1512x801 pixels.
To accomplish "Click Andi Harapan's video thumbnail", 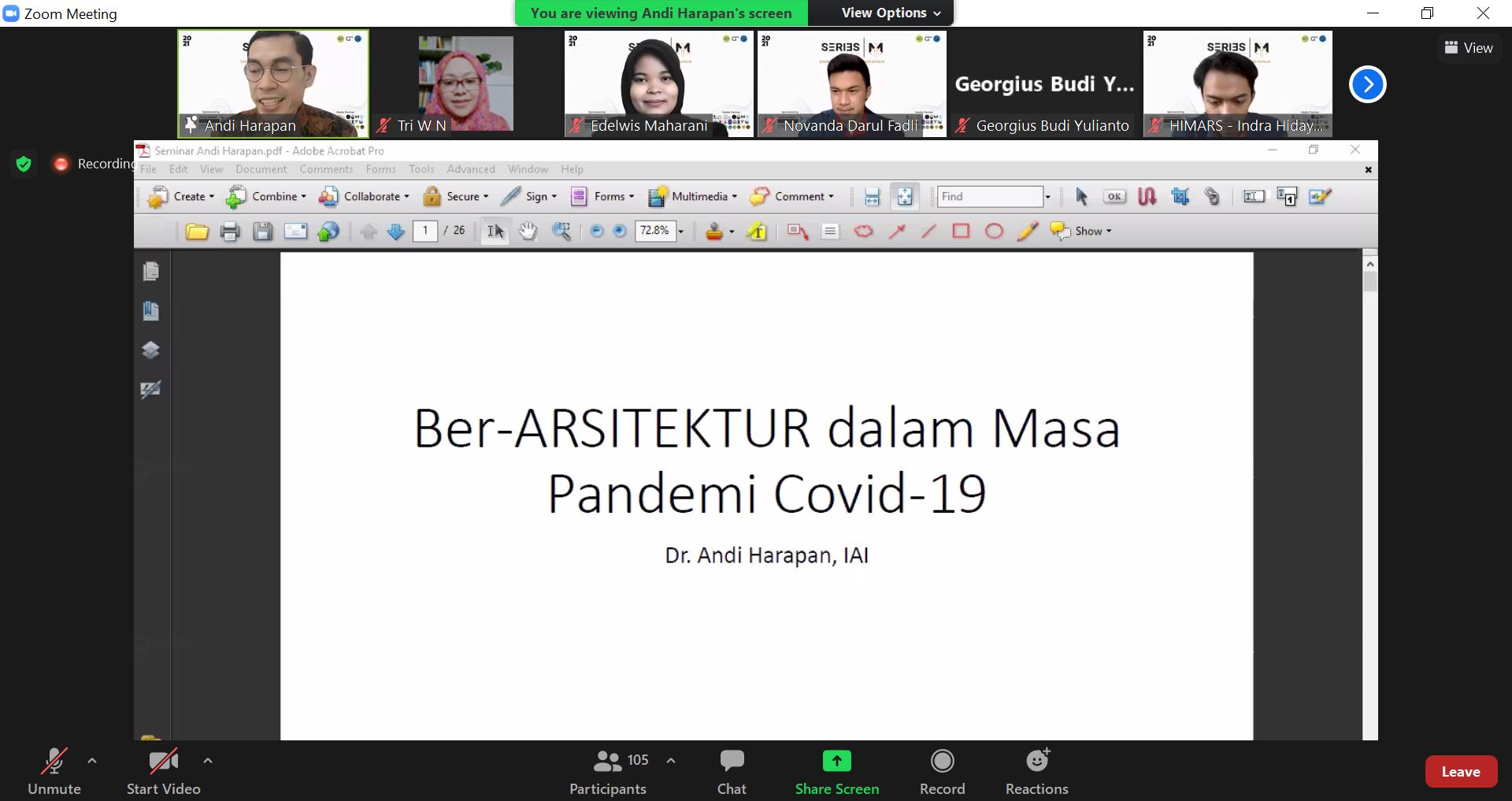I will tap(273, 83).
